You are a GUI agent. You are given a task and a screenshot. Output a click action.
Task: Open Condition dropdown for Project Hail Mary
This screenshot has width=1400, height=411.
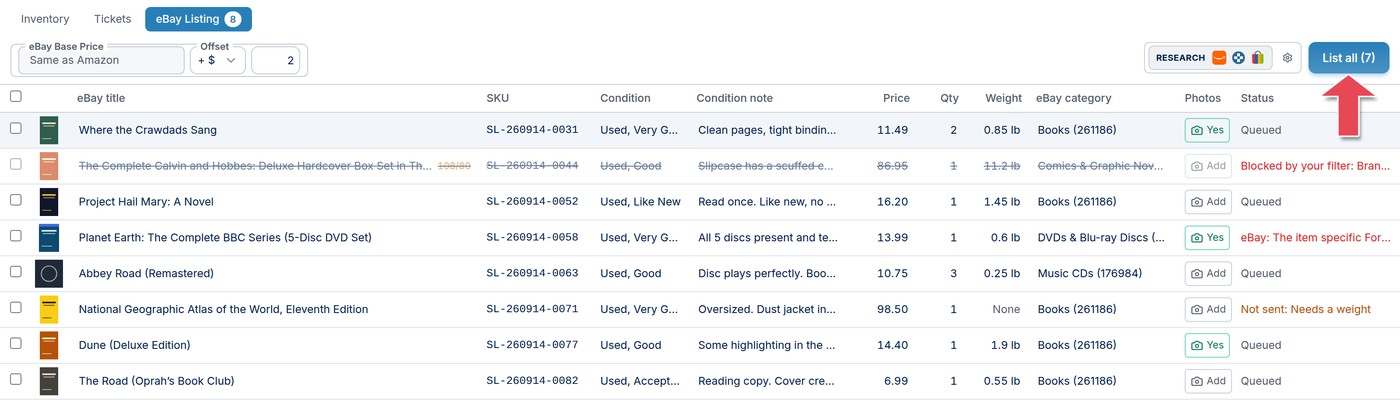(x=640, y=202)
